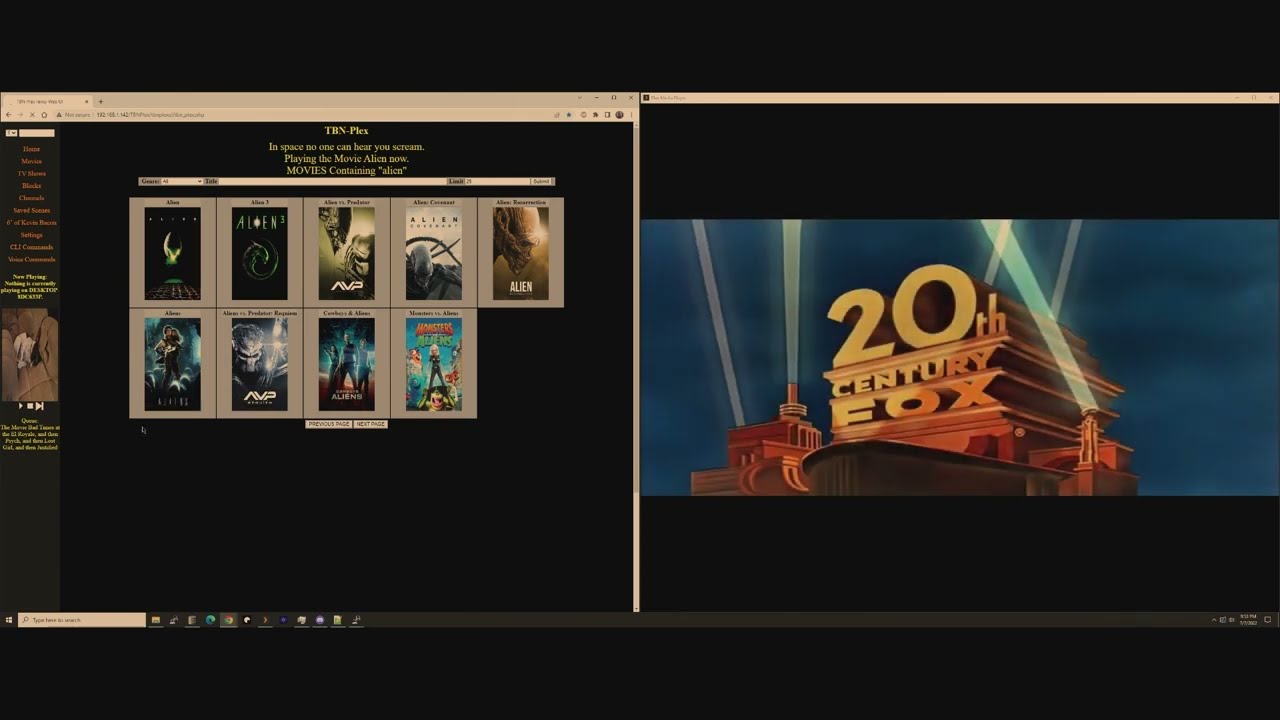Image resolution: width=1280 pixels, height=720 pixels.
Task: Click the sidebar top text field
Action: (x=37, y=133)
